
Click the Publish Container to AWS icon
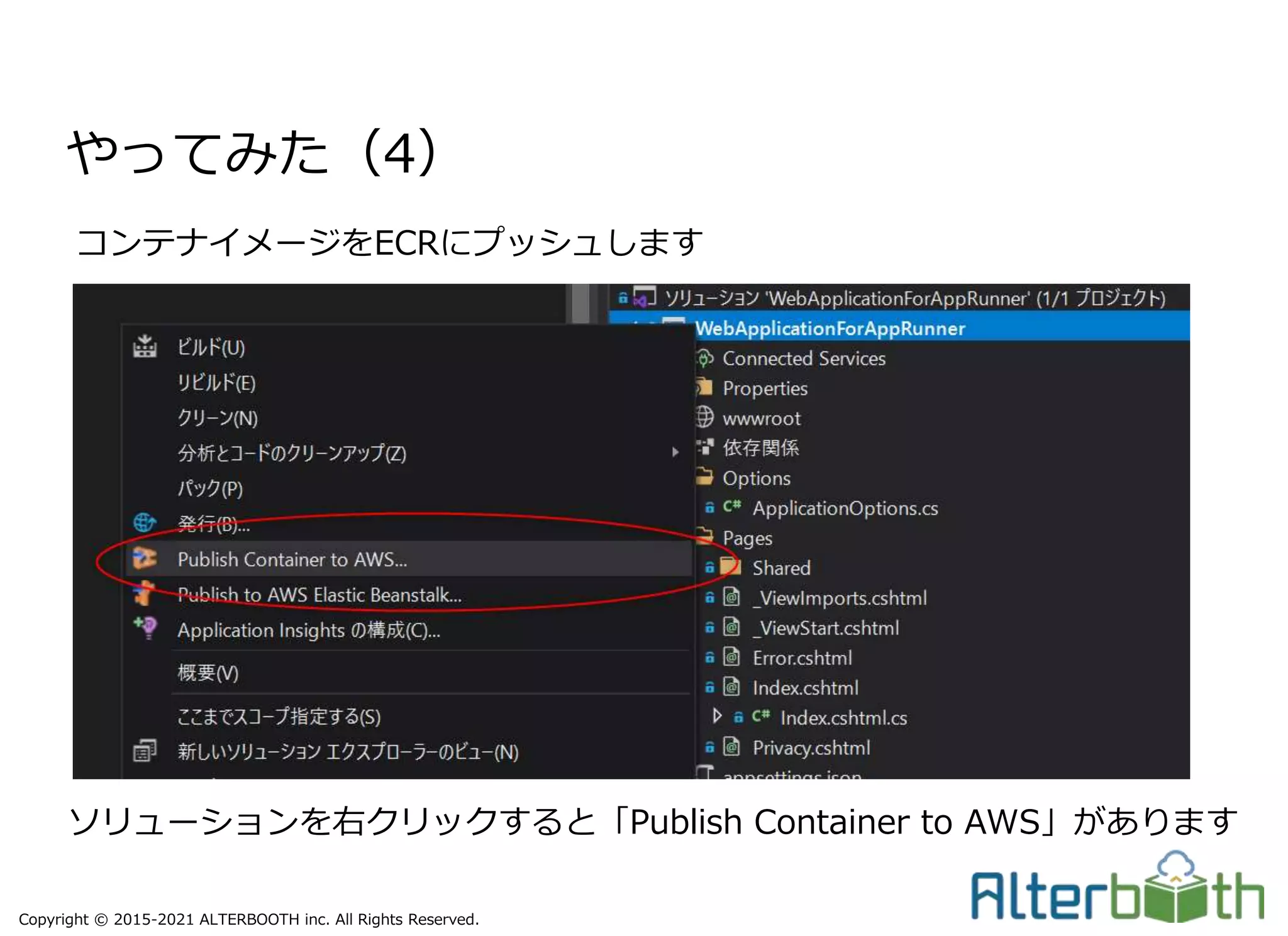tap(145, 558)
